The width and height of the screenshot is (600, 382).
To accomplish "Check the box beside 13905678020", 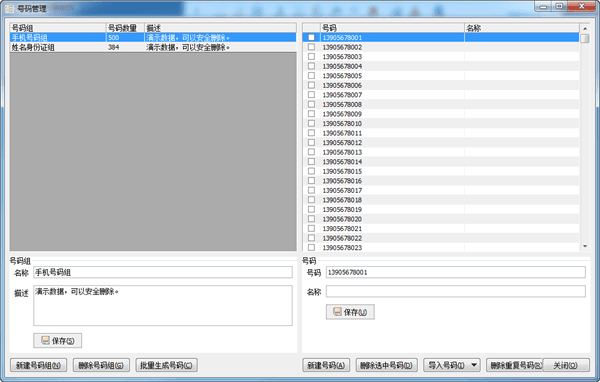I will [311, 219].
